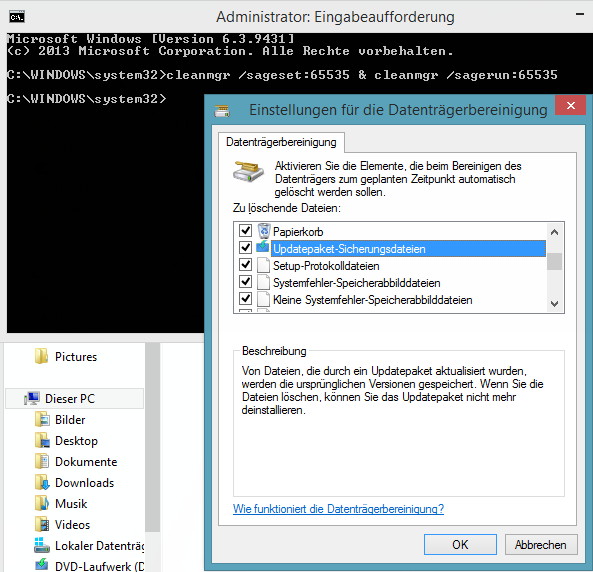Viewport: 593px width, 572px height.
Task: Uncheck Systemfehler-Speicherabbilddateien checkbox
Action: pos(245,281)
